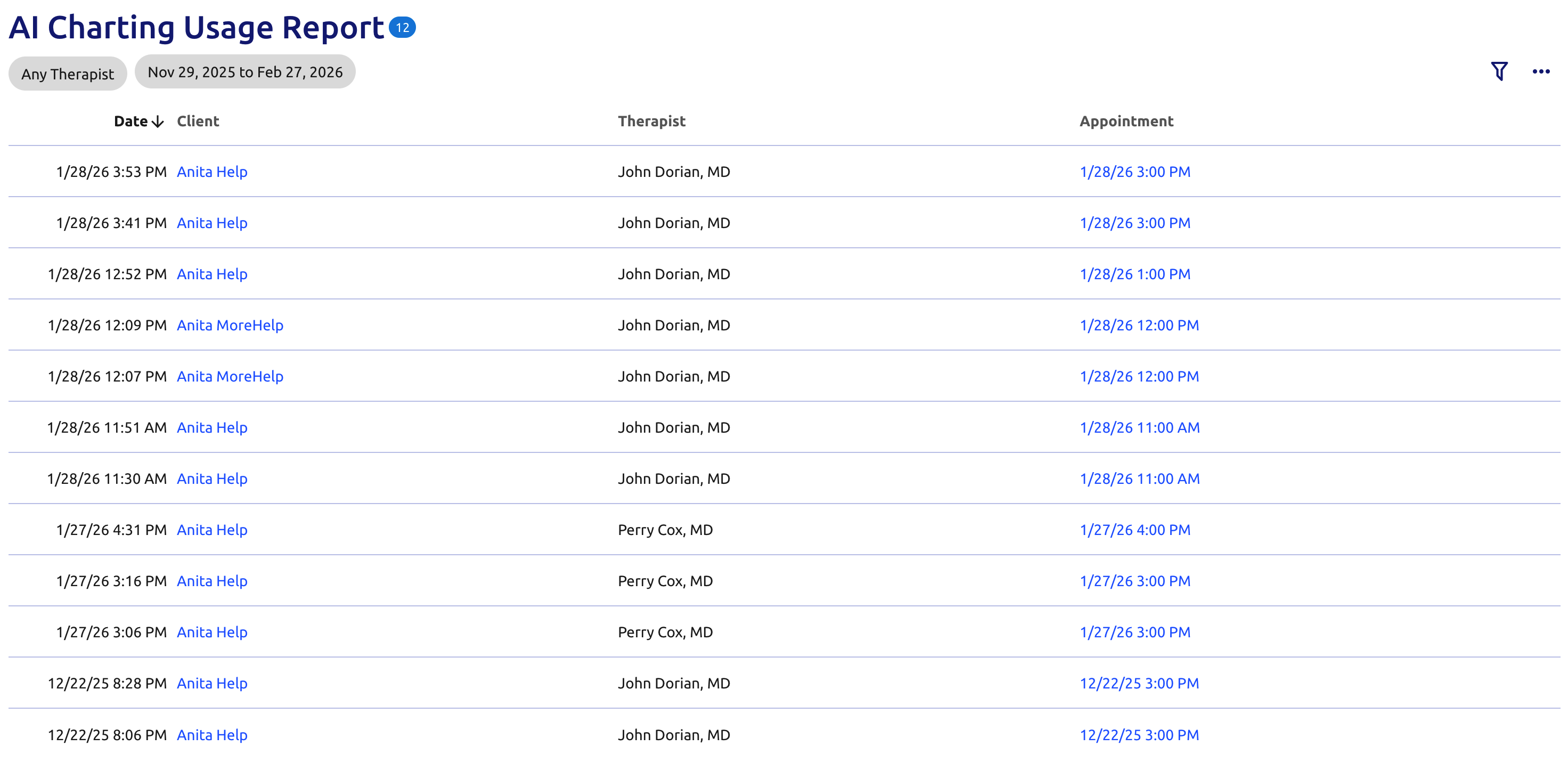This screenshot has width=1568, height=762.
Task: Open Anita MoreHelp from the 12:09 PM row
Action: pyautogui.click(x=230, y=325)
